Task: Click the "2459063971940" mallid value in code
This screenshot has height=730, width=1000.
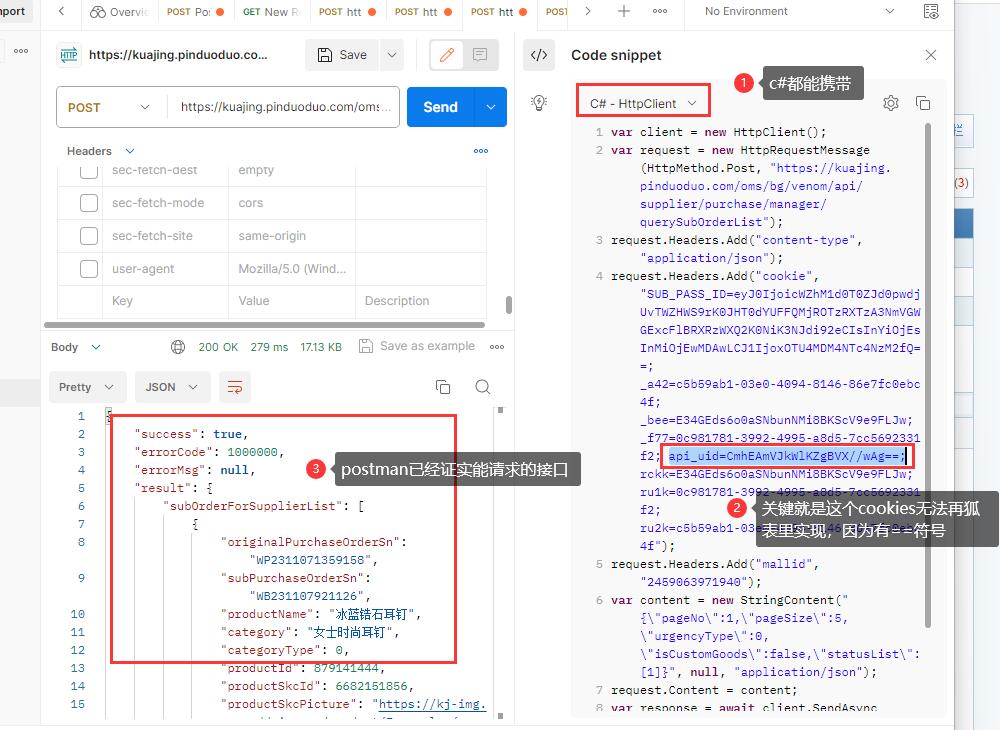Action: [x=697, y=581]
